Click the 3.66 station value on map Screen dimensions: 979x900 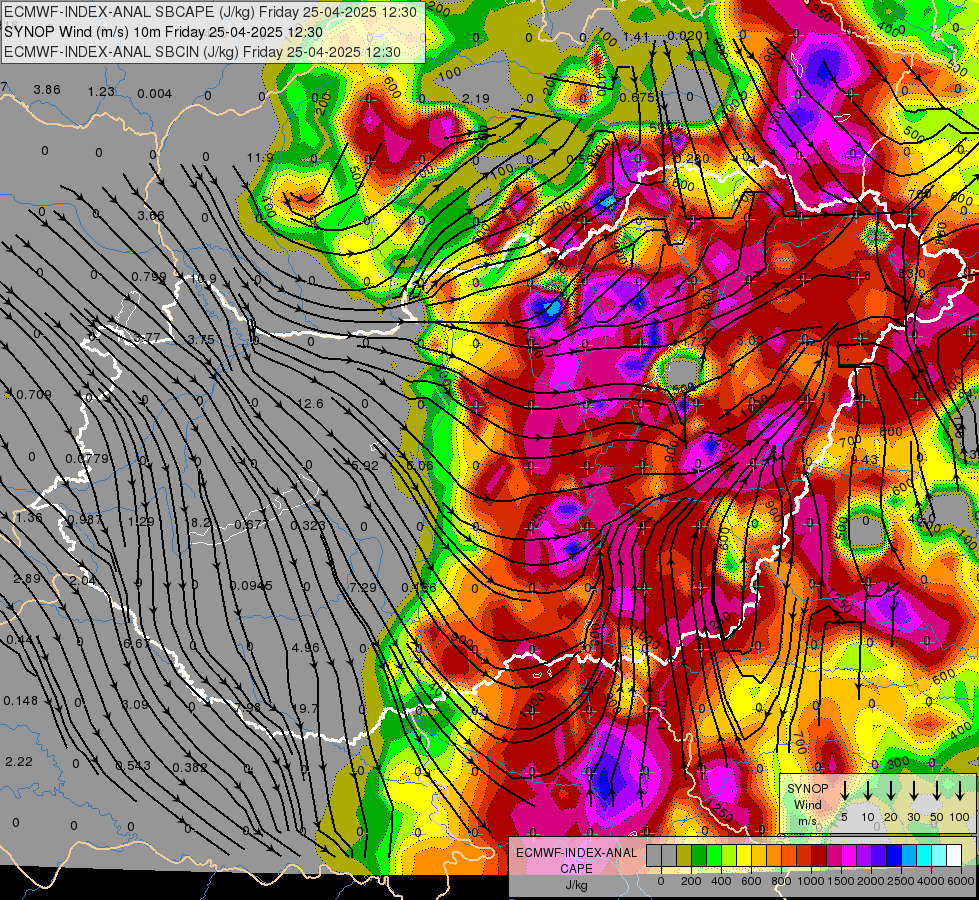click(151, 216)
